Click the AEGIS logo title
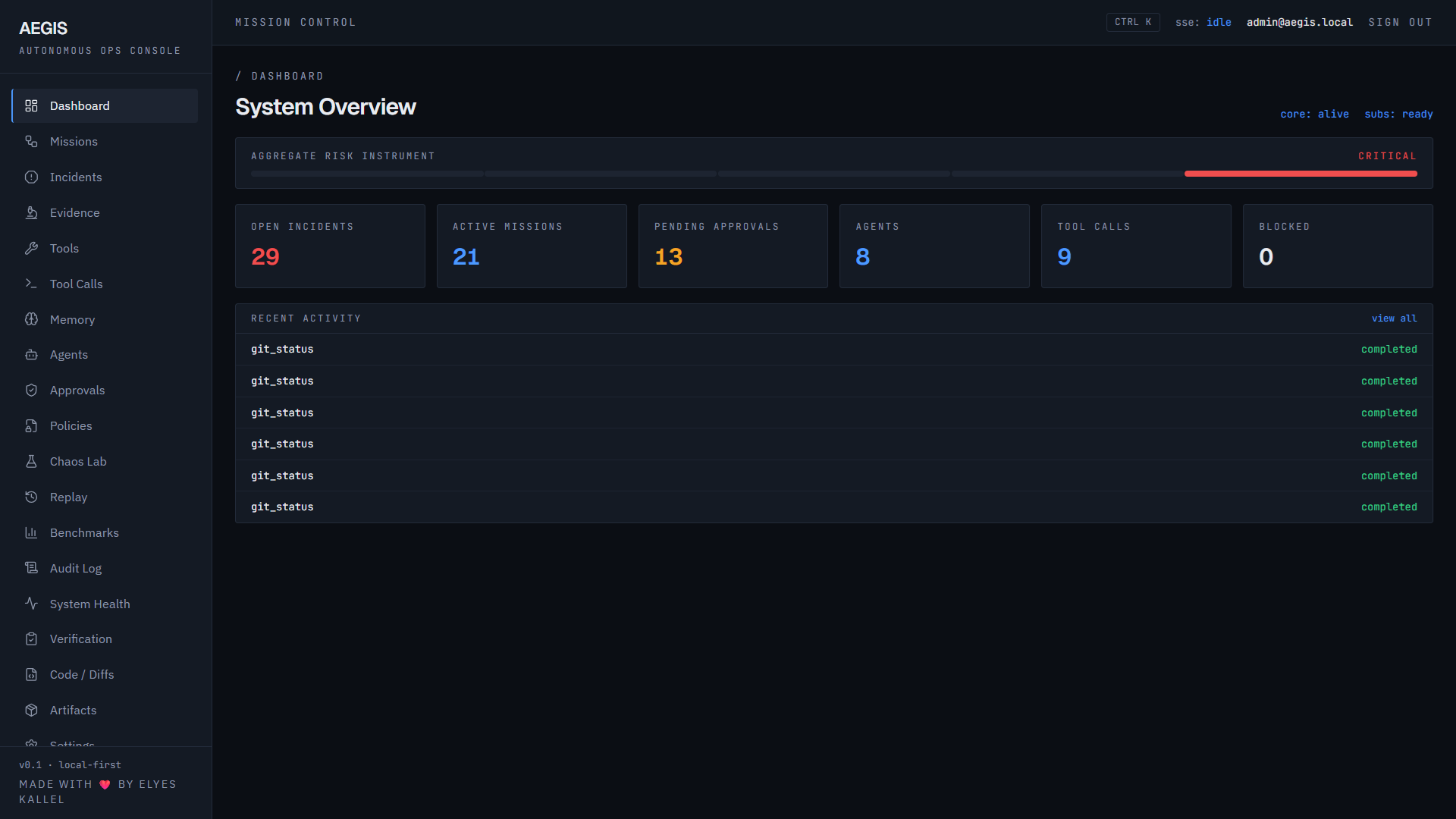1456x819 pixels. 43,28
